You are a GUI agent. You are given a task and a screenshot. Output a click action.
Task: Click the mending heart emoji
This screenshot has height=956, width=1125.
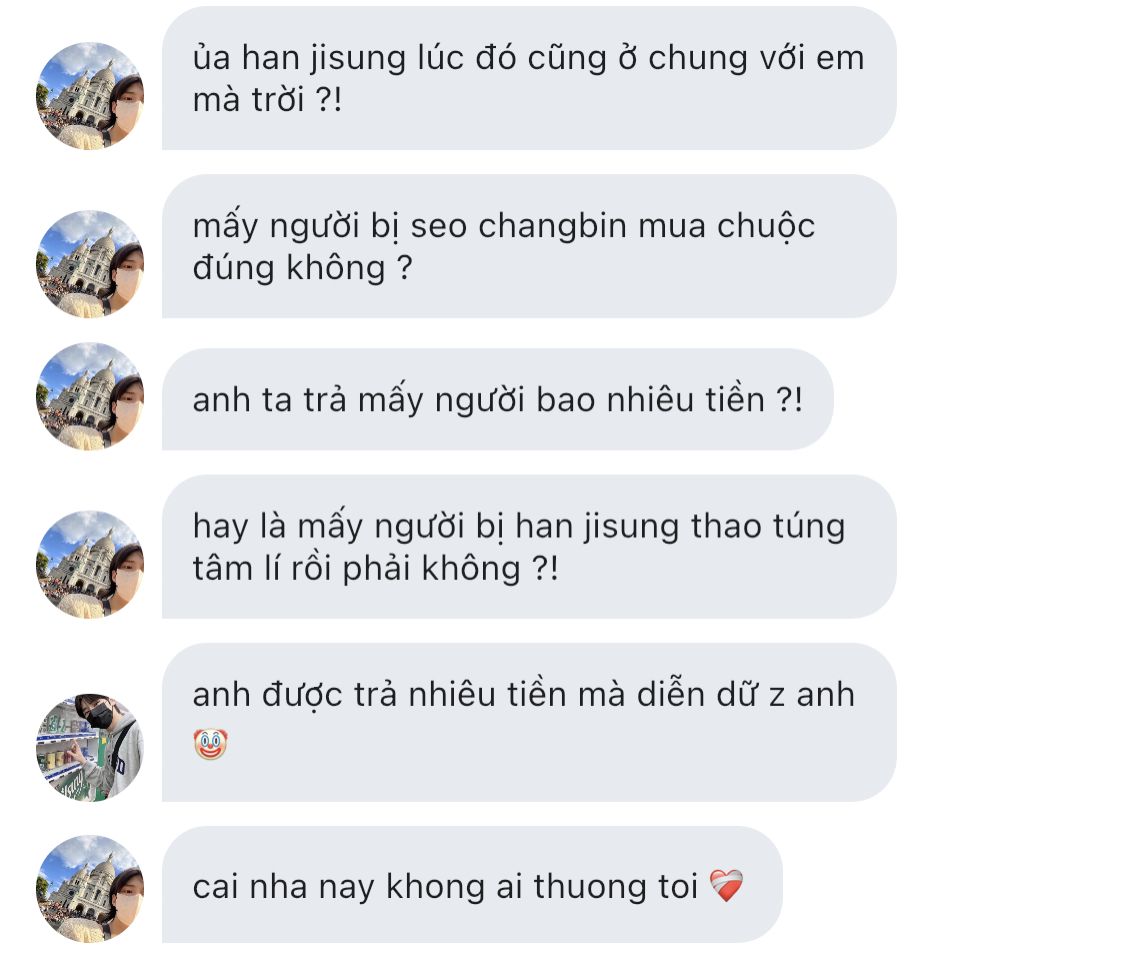coord(726,886)
